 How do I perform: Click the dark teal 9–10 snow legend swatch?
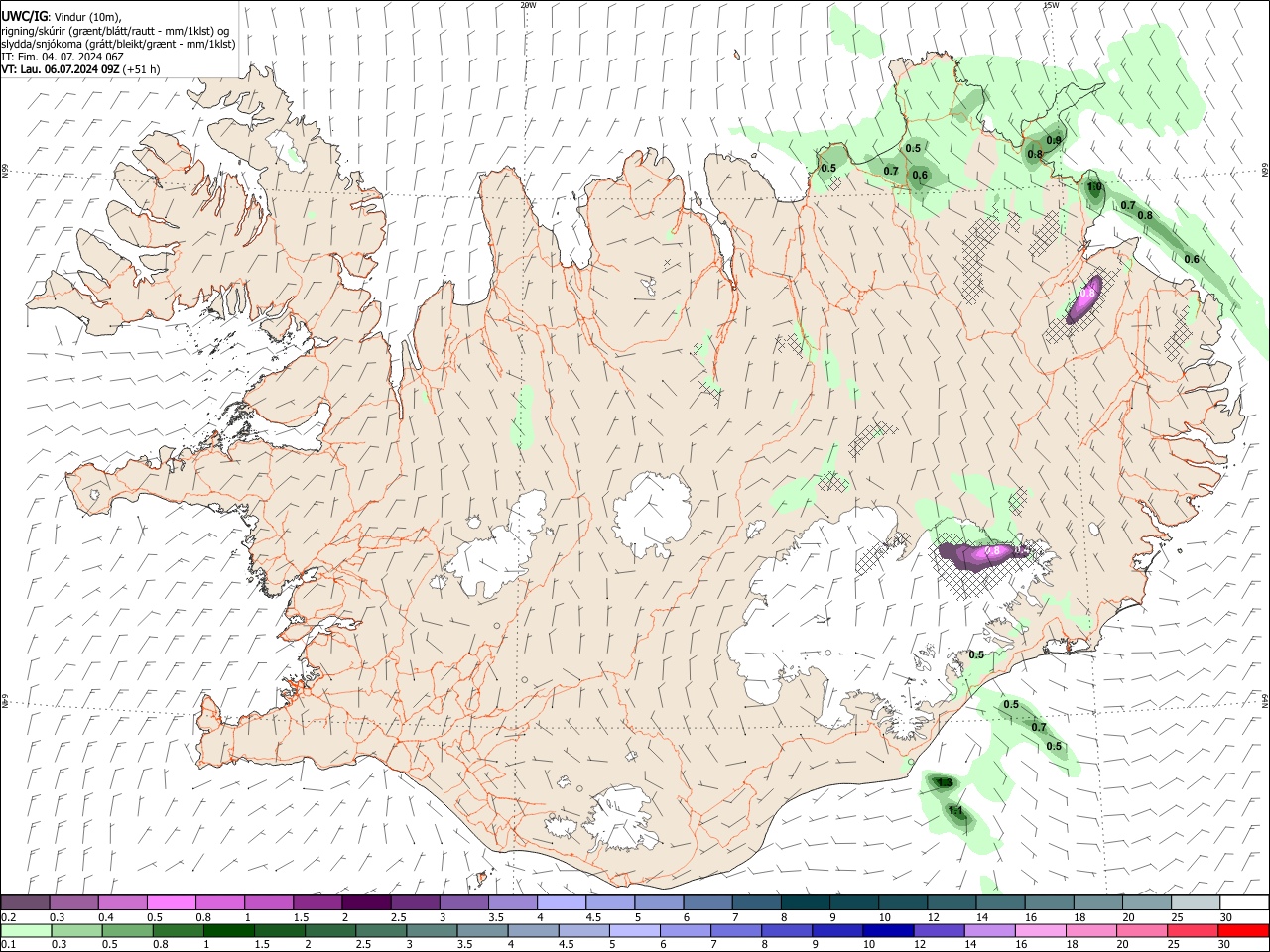coord(854,903)
